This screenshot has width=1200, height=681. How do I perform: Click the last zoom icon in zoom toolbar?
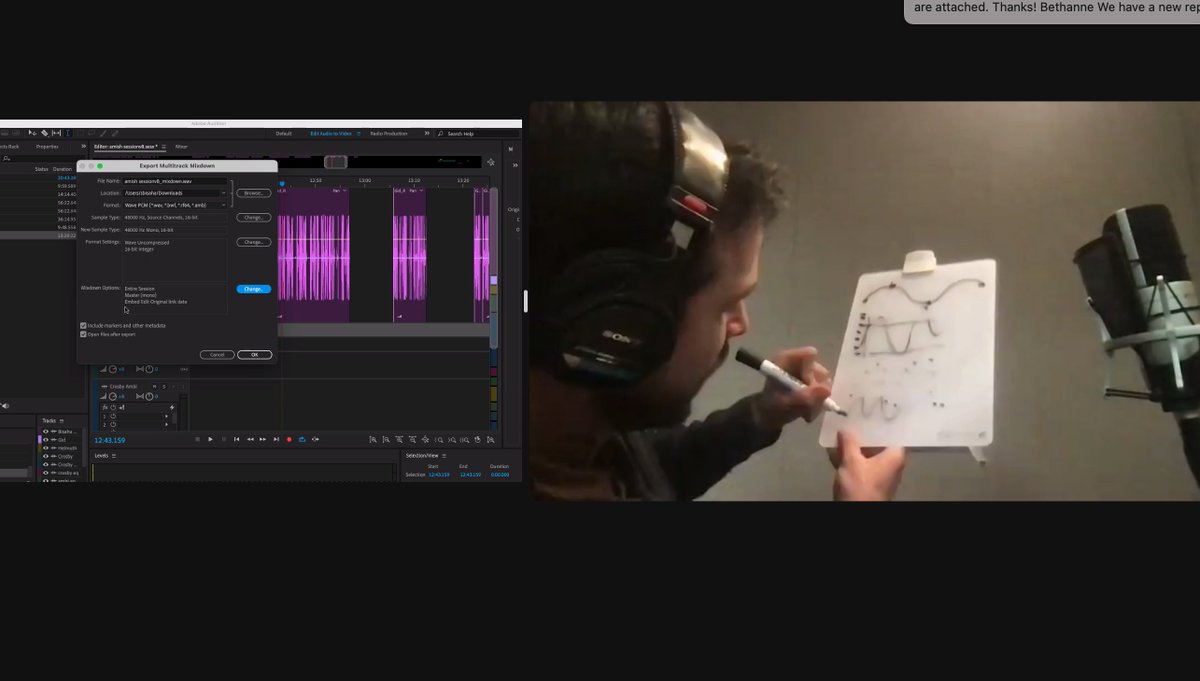[x=490, y=440]
